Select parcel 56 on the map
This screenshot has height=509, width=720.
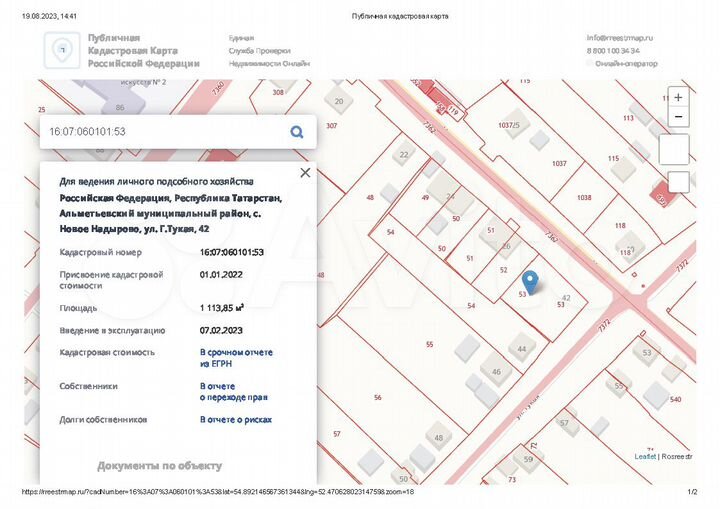(377, 397)
